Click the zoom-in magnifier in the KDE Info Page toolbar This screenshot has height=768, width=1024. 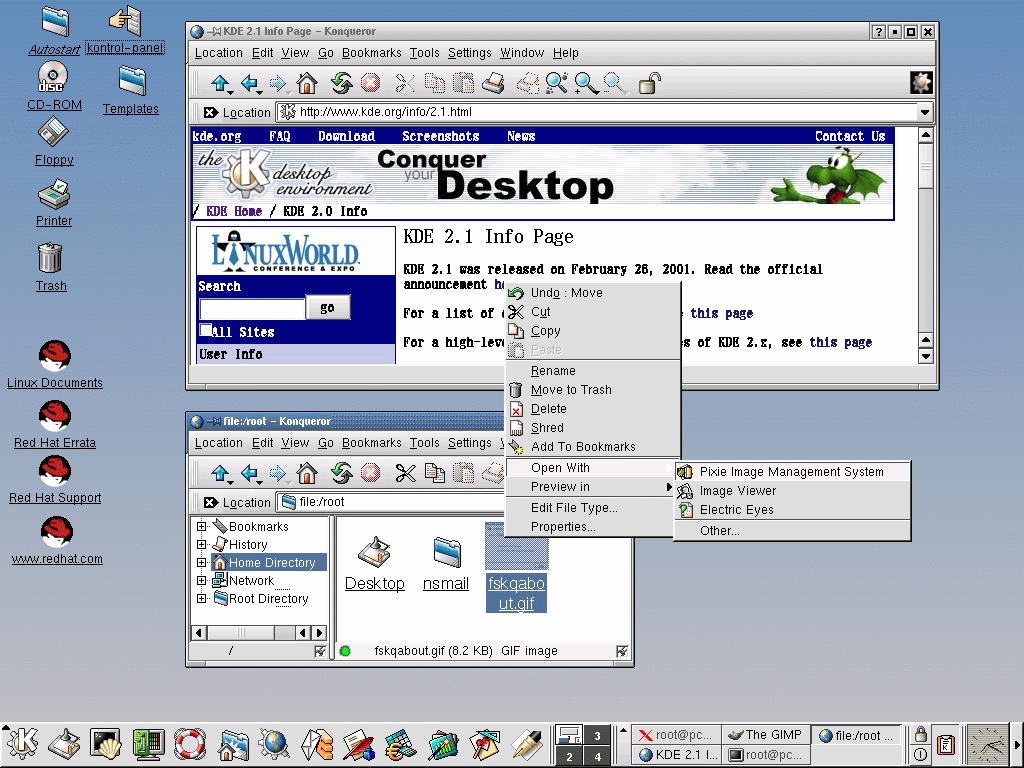(585, 84)
